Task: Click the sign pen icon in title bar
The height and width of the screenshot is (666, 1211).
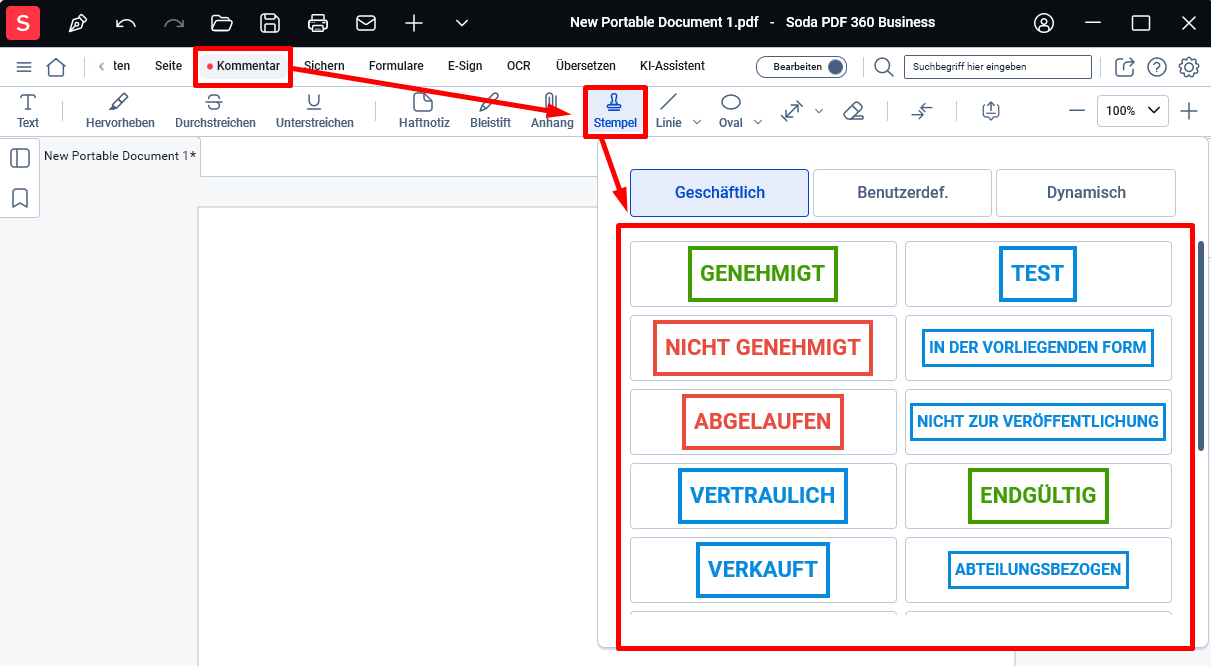Action: point(77,22)
